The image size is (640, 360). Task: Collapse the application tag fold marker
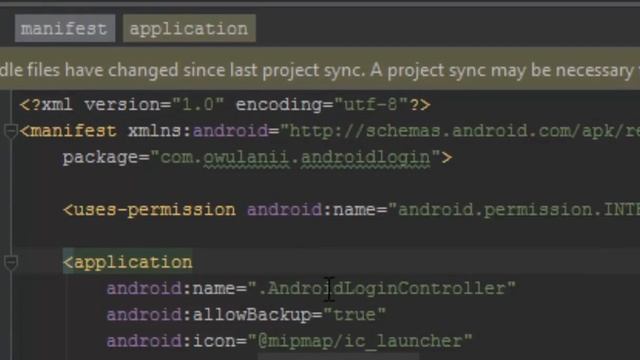coord(11,262)
